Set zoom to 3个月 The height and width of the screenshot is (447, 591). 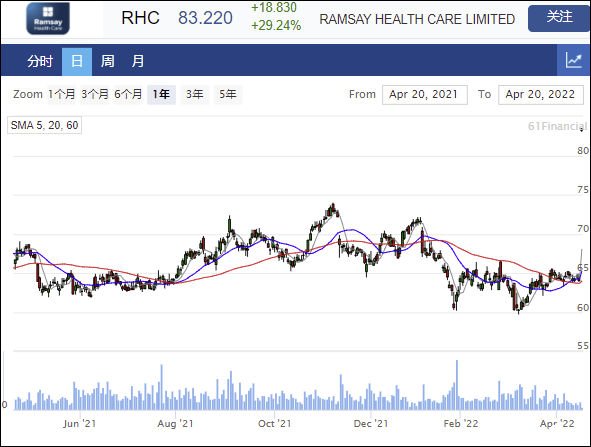pyautogui.click(x=95, y=94)
